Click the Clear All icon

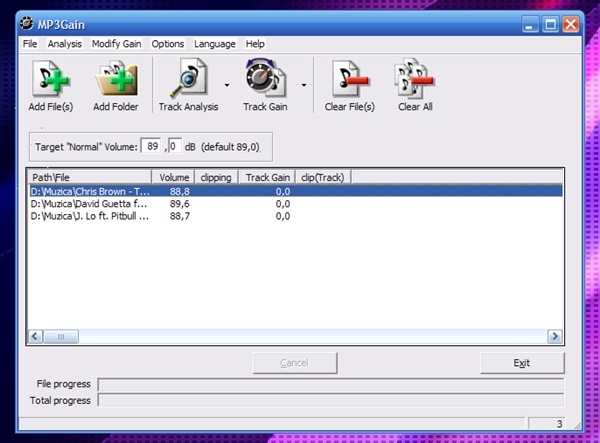click(x=415, y=78)
